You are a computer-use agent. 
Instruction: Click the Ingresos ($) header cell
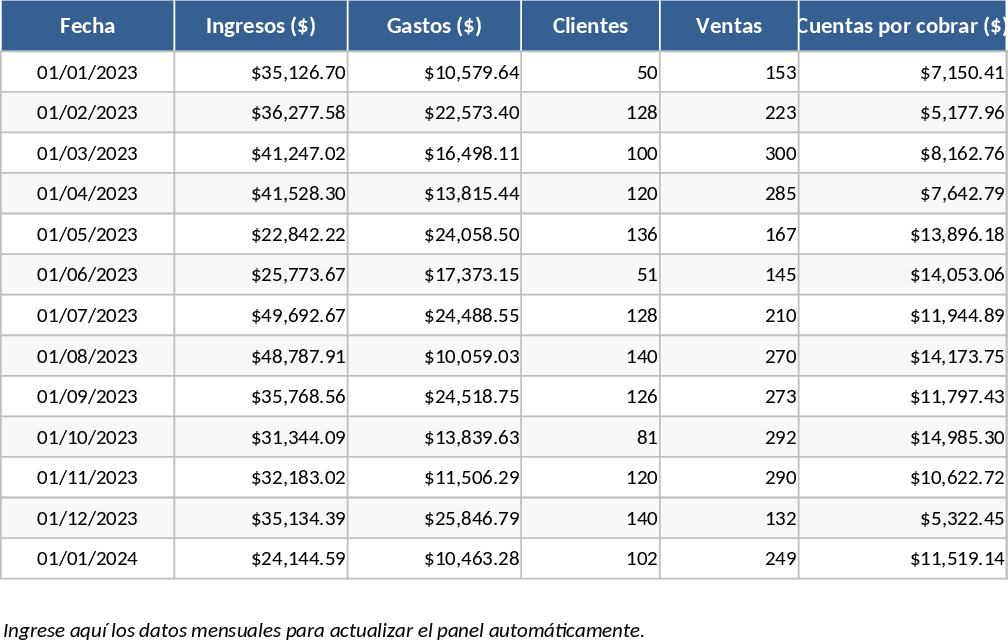(x=261, y=26)
